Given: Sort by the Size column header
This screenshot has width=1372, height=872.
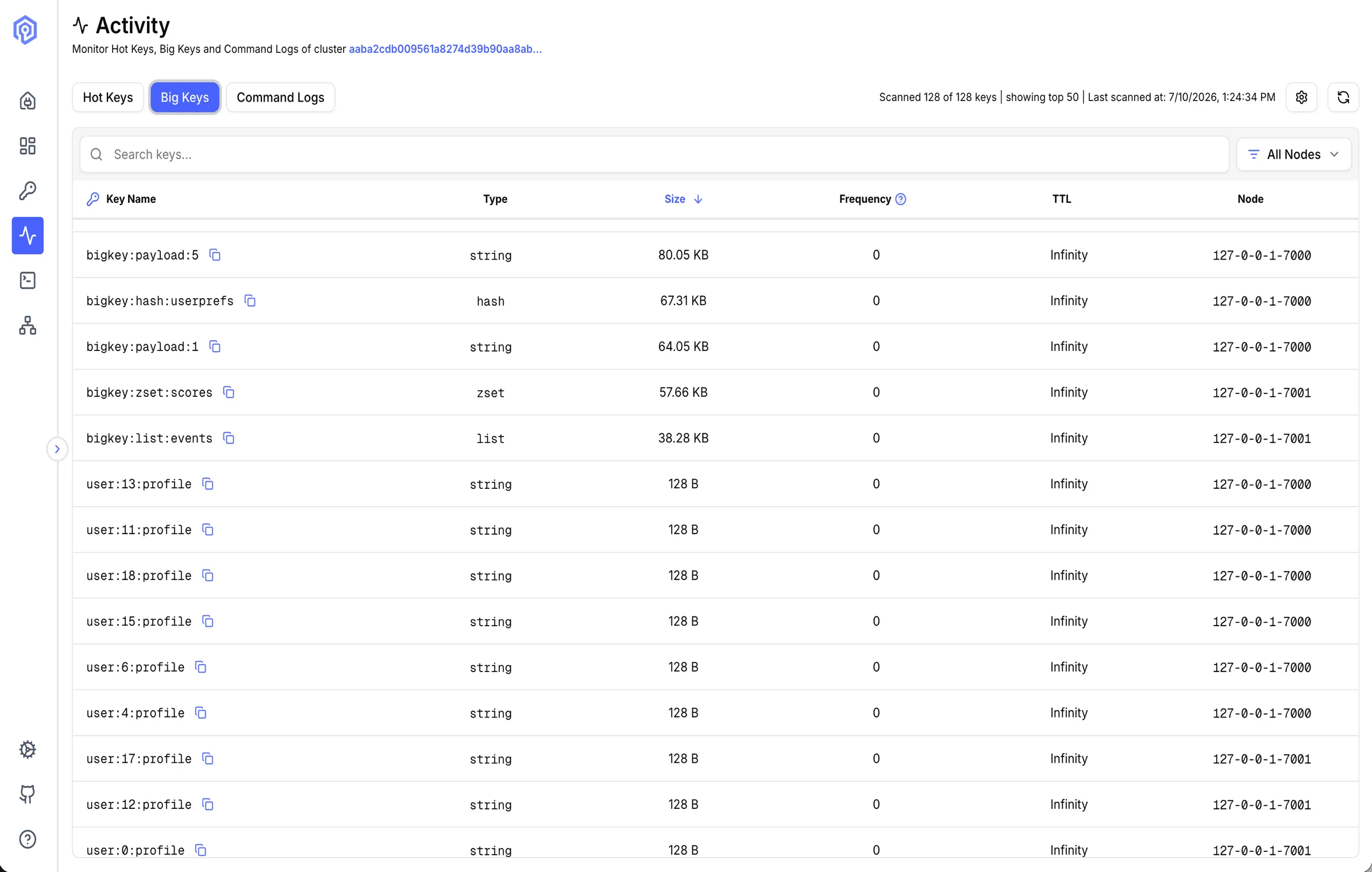Looking at the screenshot, I should tap(683, 199).
